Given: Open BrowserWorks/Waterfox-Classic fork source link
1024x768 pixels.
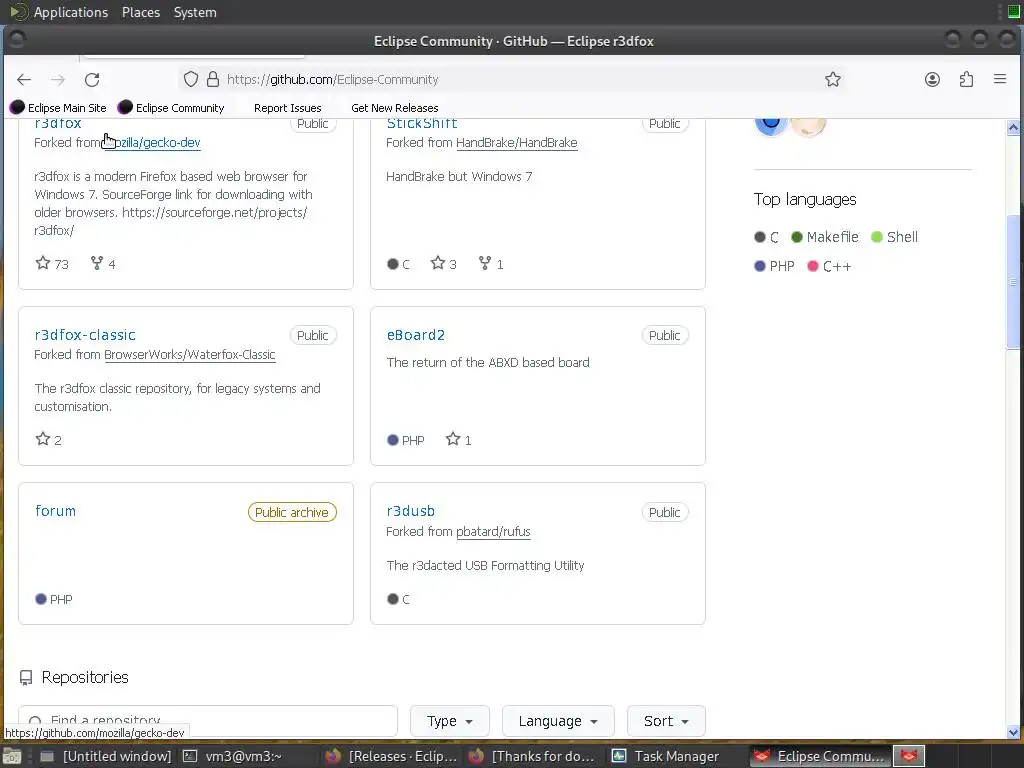Looking at the screenshot, I should (189, 355).
